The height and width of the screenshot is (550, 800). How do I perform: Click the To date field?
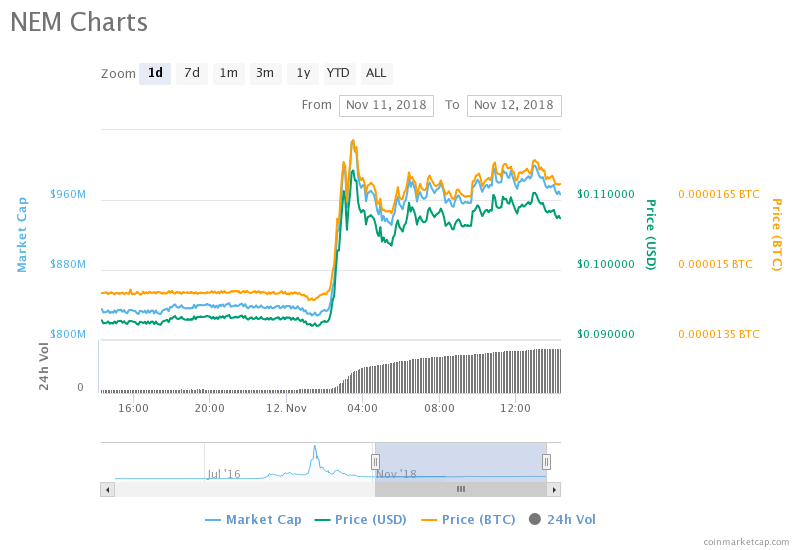(x=514, y=105)
